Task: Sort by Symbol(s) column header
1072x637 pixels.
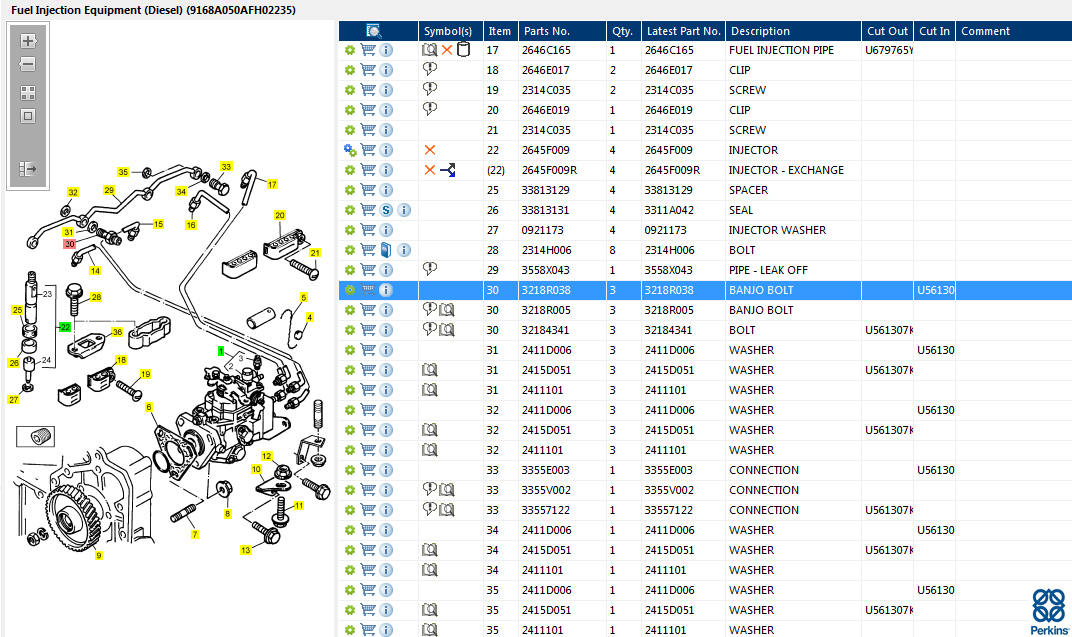Action: 448,31
